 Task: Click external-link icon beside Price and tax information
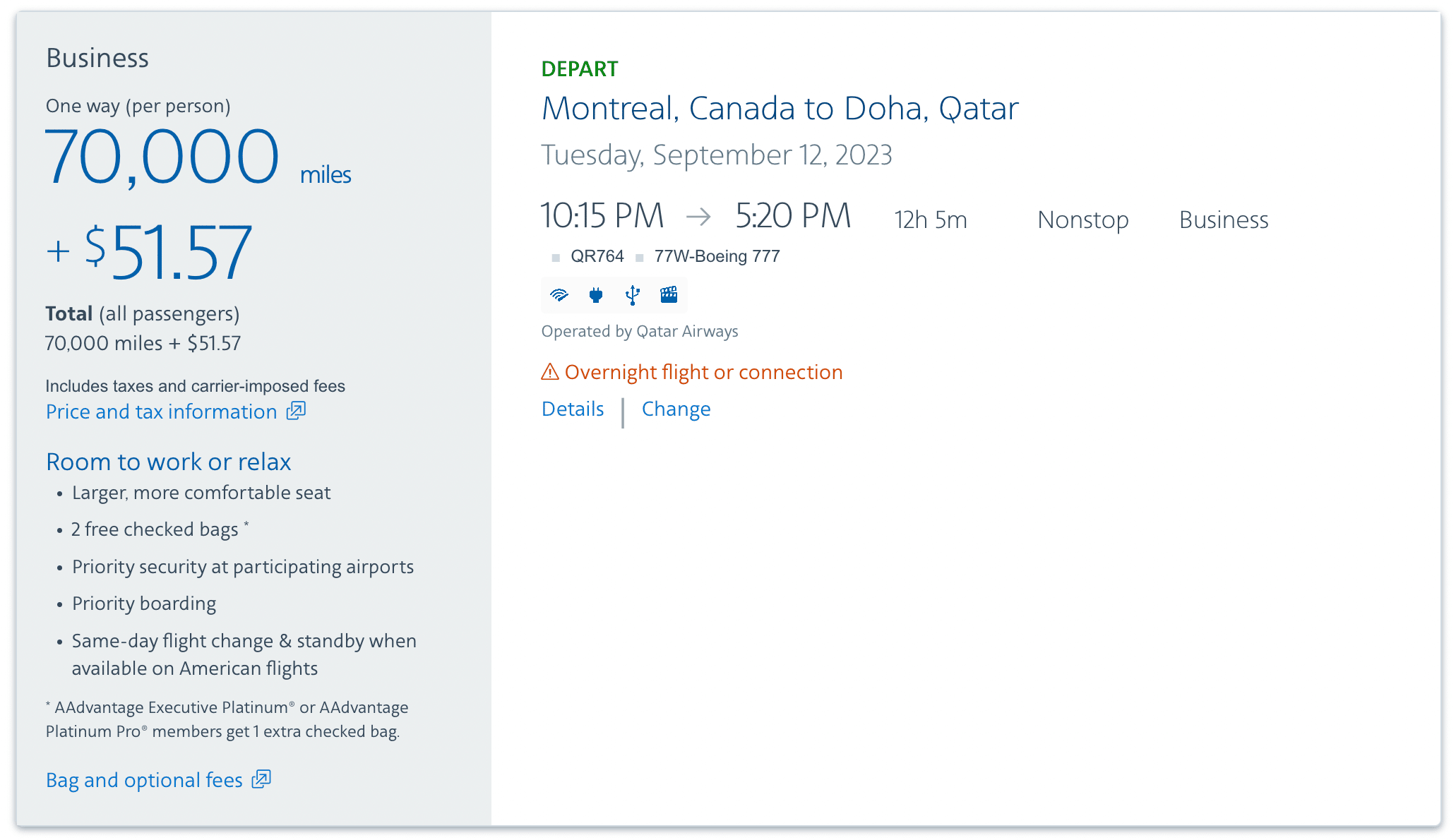pyautogui.click(x=296, y=411)
